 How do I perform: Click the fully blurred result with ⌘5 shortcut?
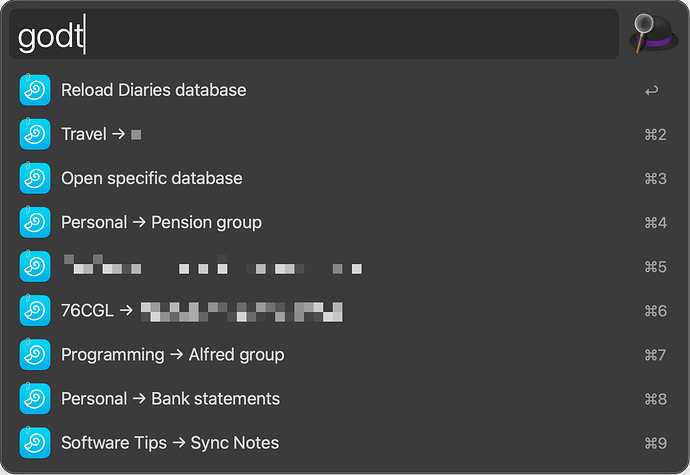pos(210,267)
